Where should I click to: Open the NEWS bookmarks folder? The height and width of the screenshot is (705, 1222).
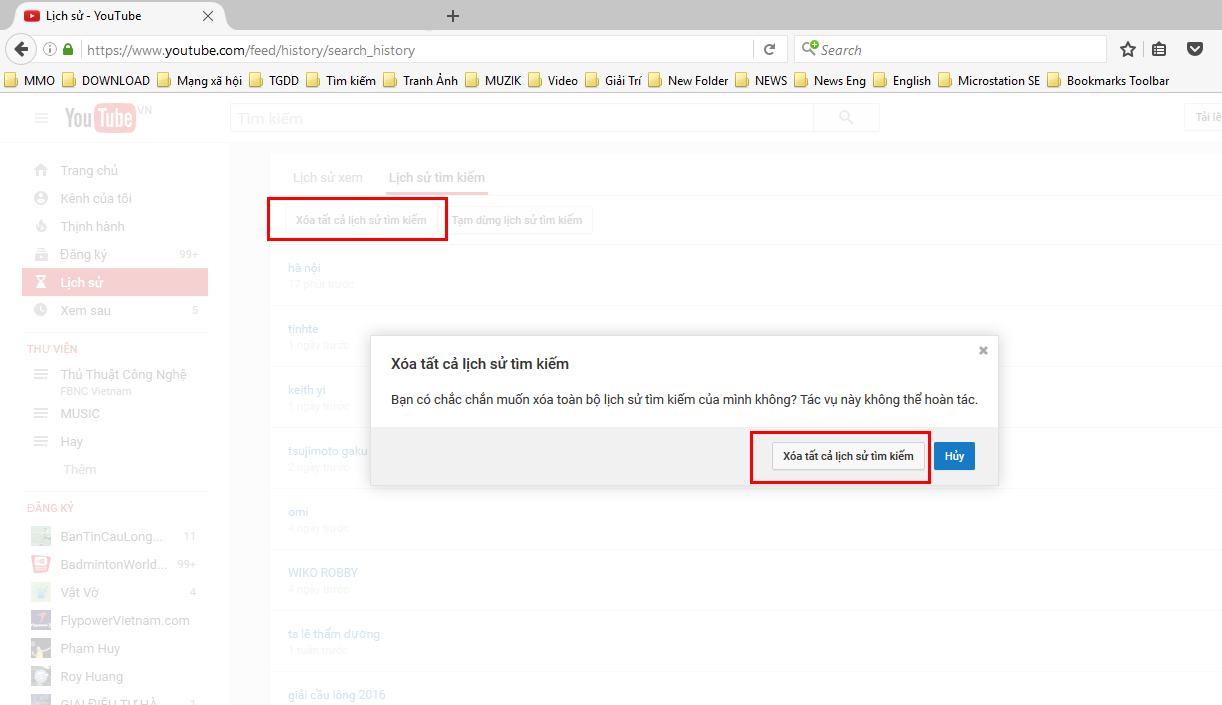(761, 80)
